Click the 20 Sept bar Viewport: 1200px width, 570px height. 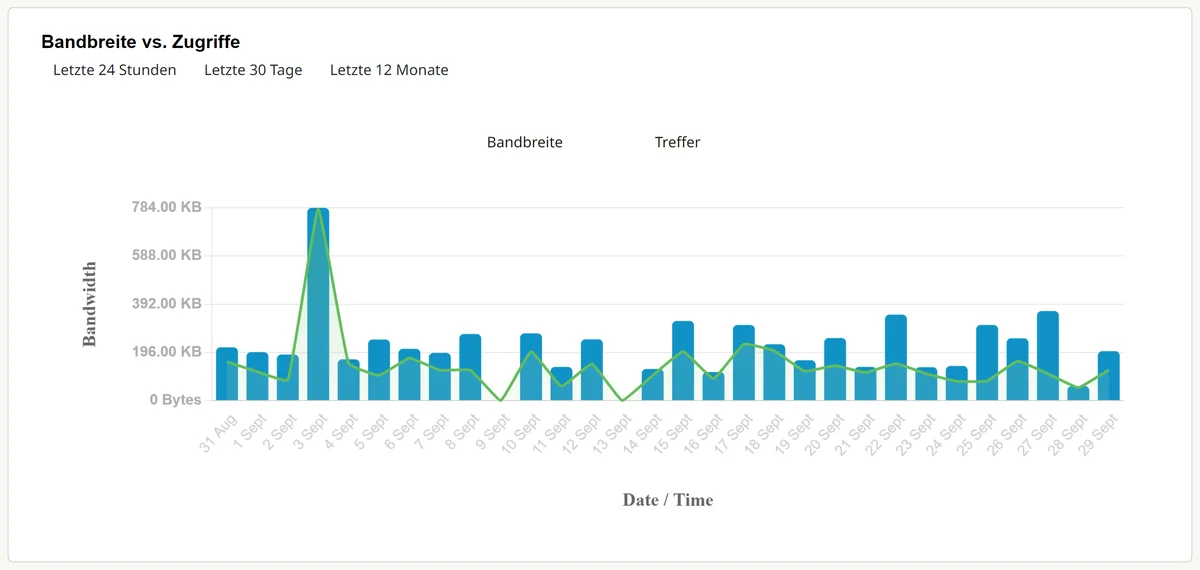coord(835,369)
